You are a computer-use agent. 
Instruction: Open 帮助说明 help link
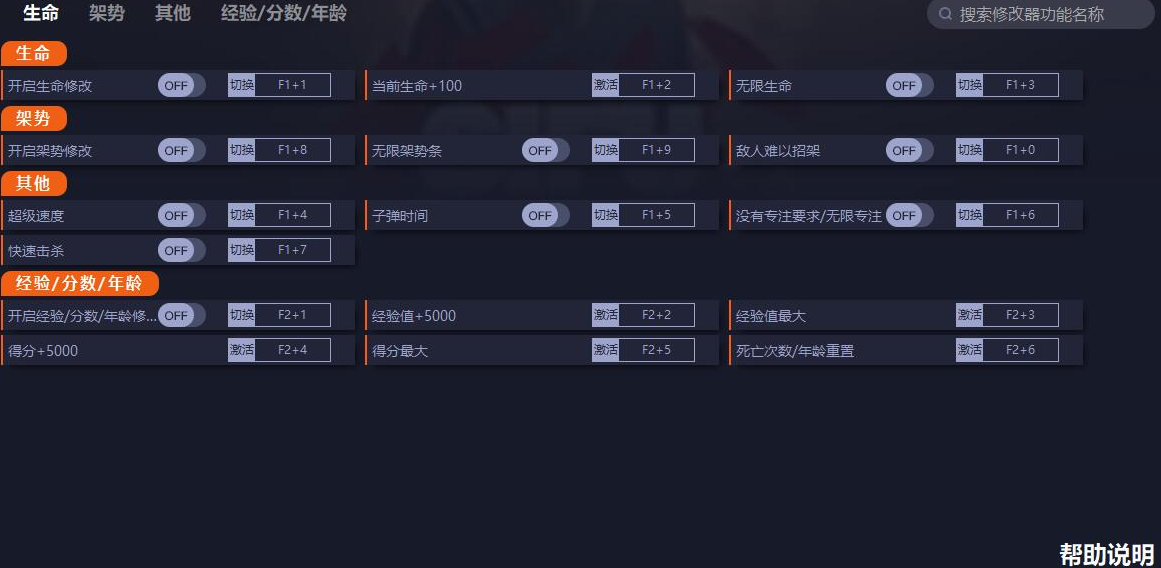pyautogui.click(x=1107, y=555)
